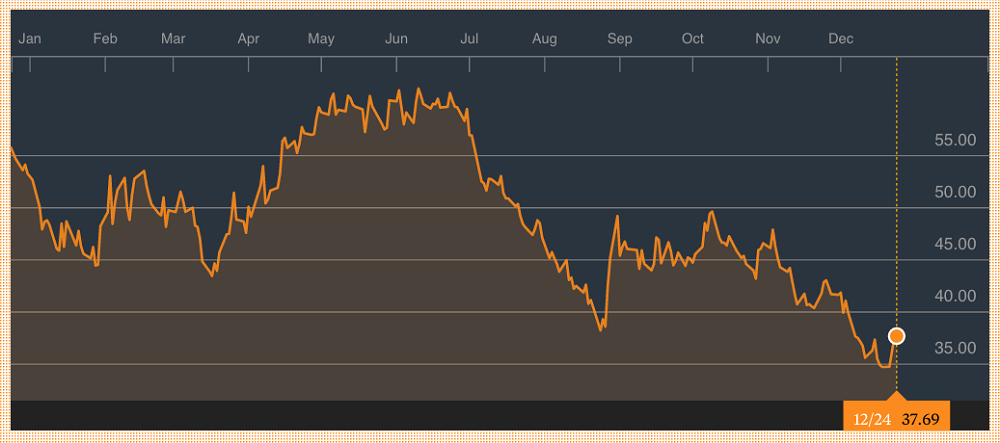Click the orange data point marker circle

click(x=897, y=336)
